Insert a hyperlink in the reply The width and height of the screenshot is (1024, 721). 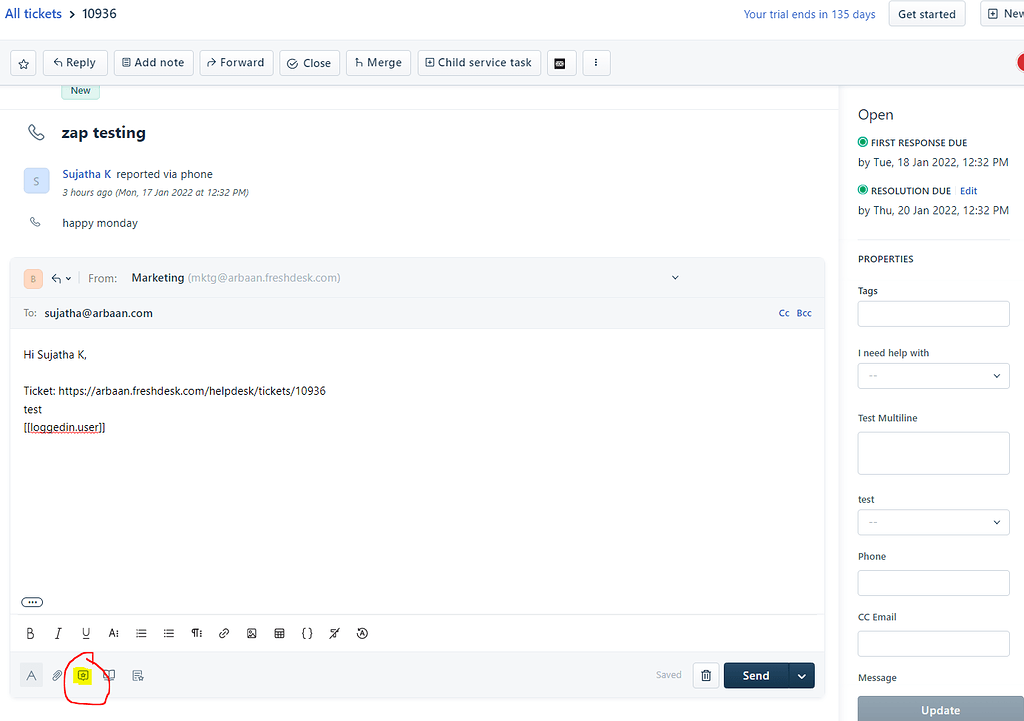coord(223,633)
